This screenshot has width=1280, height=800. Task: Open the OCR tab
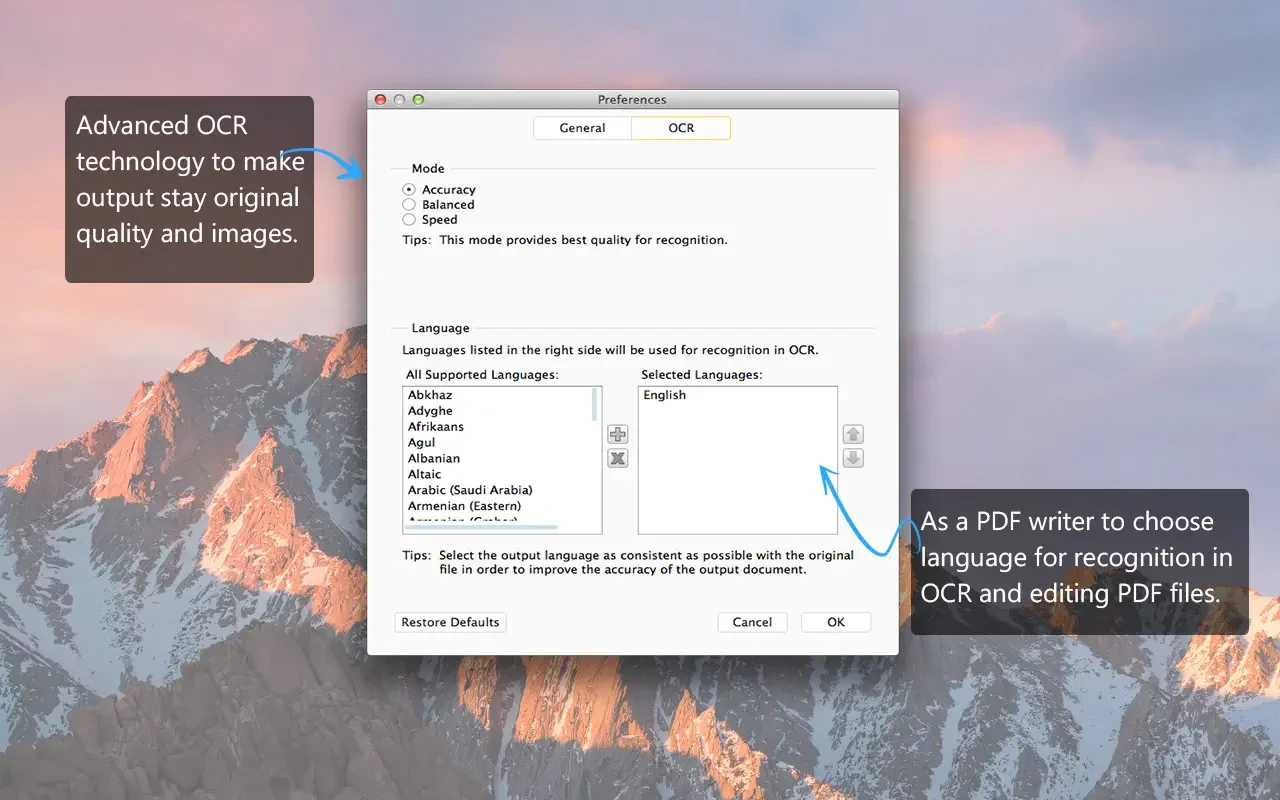coord(681,128)
